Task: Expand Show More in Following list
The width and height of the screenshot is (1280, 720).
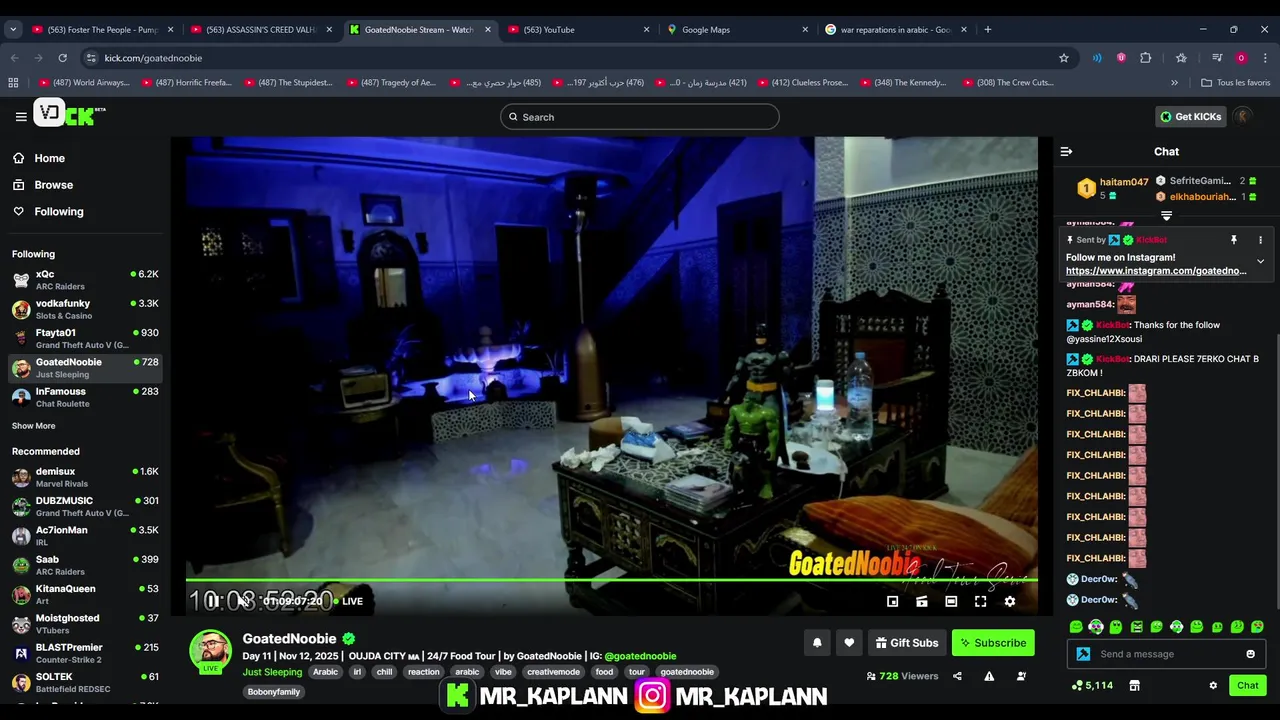Action: [x=34, y=426]
